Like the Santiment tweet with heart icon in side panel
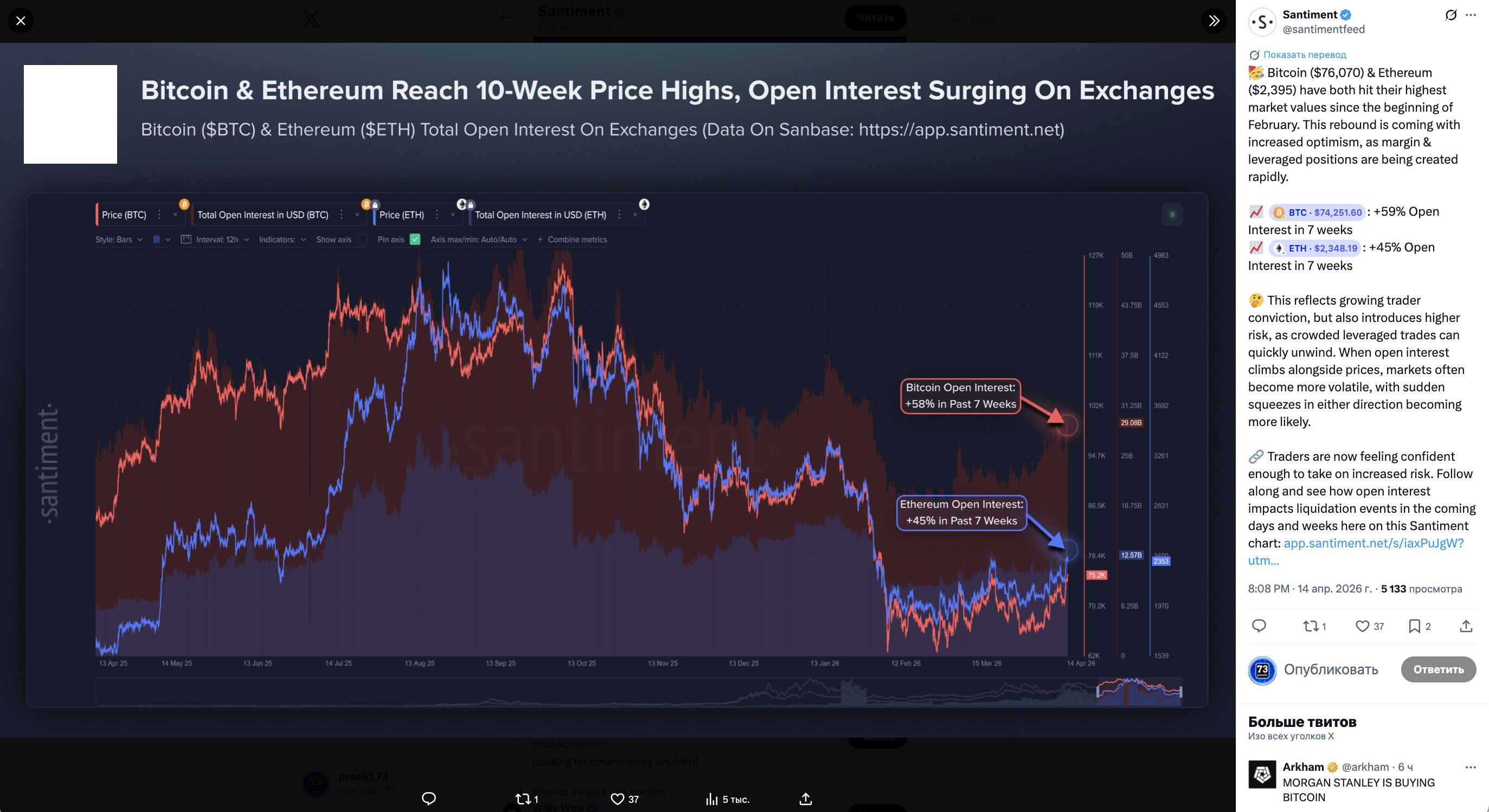 pos(1363,626)
